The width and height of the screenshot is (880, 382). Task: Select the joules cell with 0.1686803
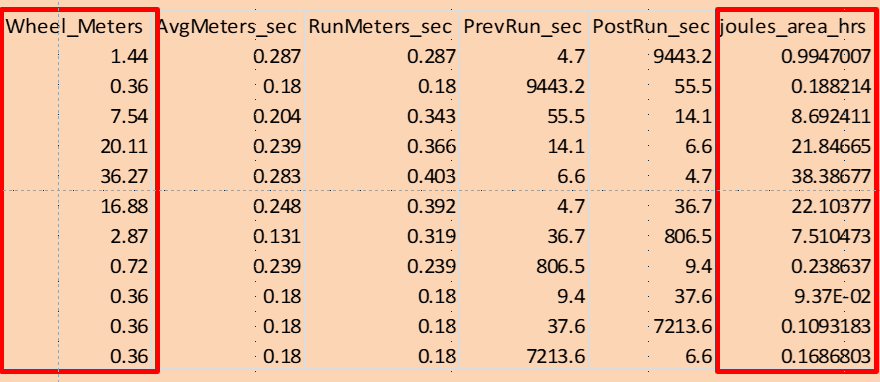click(x=795, y=356)
